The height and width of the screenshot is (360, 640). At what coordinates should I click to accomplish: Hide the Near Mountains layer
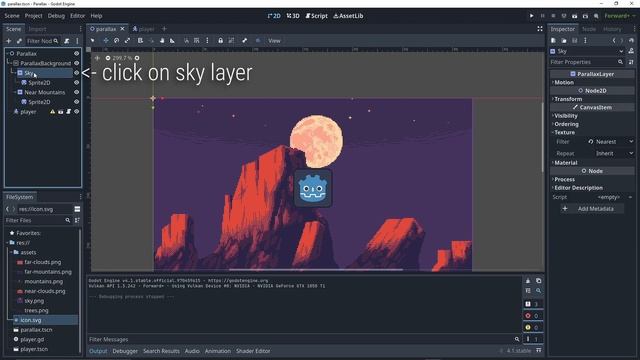(76, 92)
